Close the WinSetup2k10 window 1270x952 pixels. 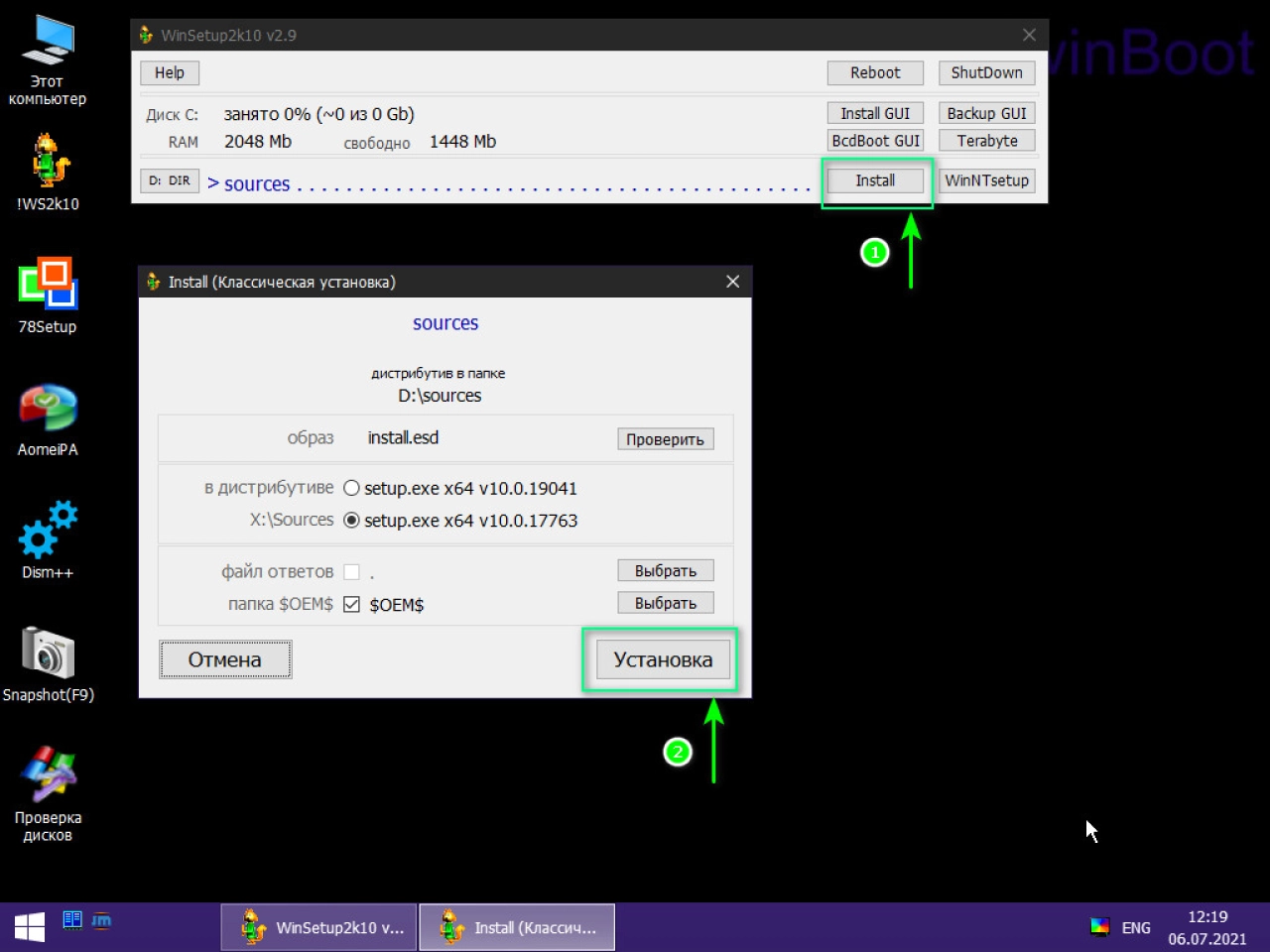tap(1029, 35)
